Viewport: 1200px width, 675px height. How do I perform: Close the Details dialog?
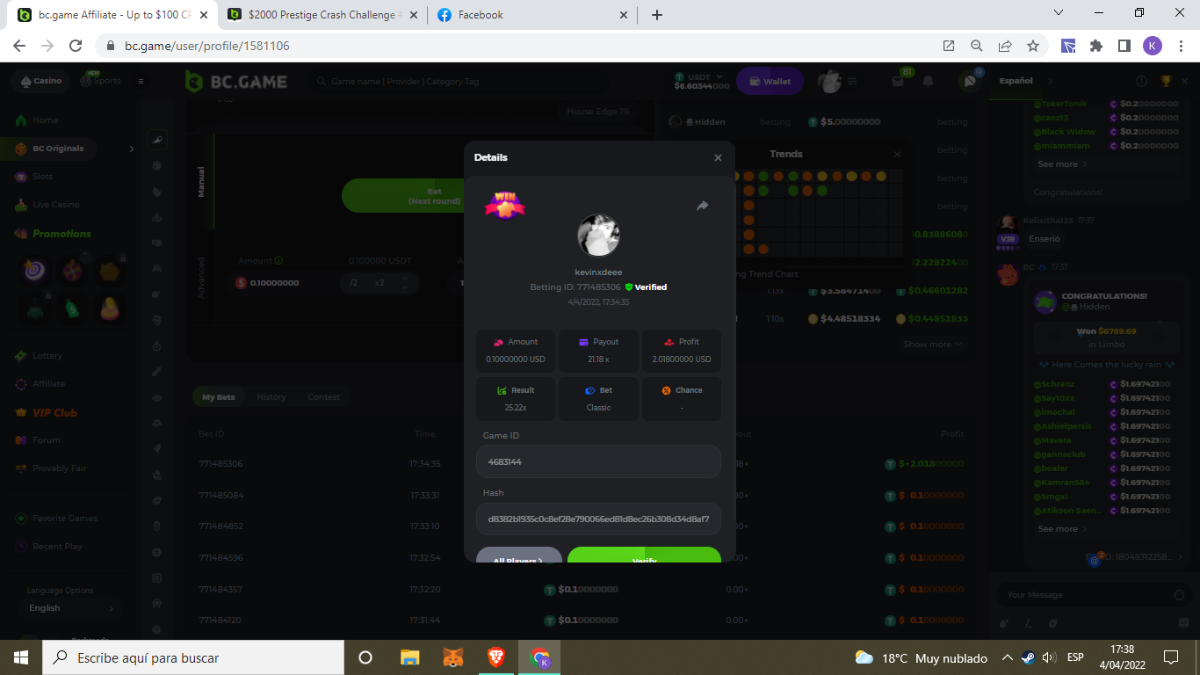(x=717, y=158)
